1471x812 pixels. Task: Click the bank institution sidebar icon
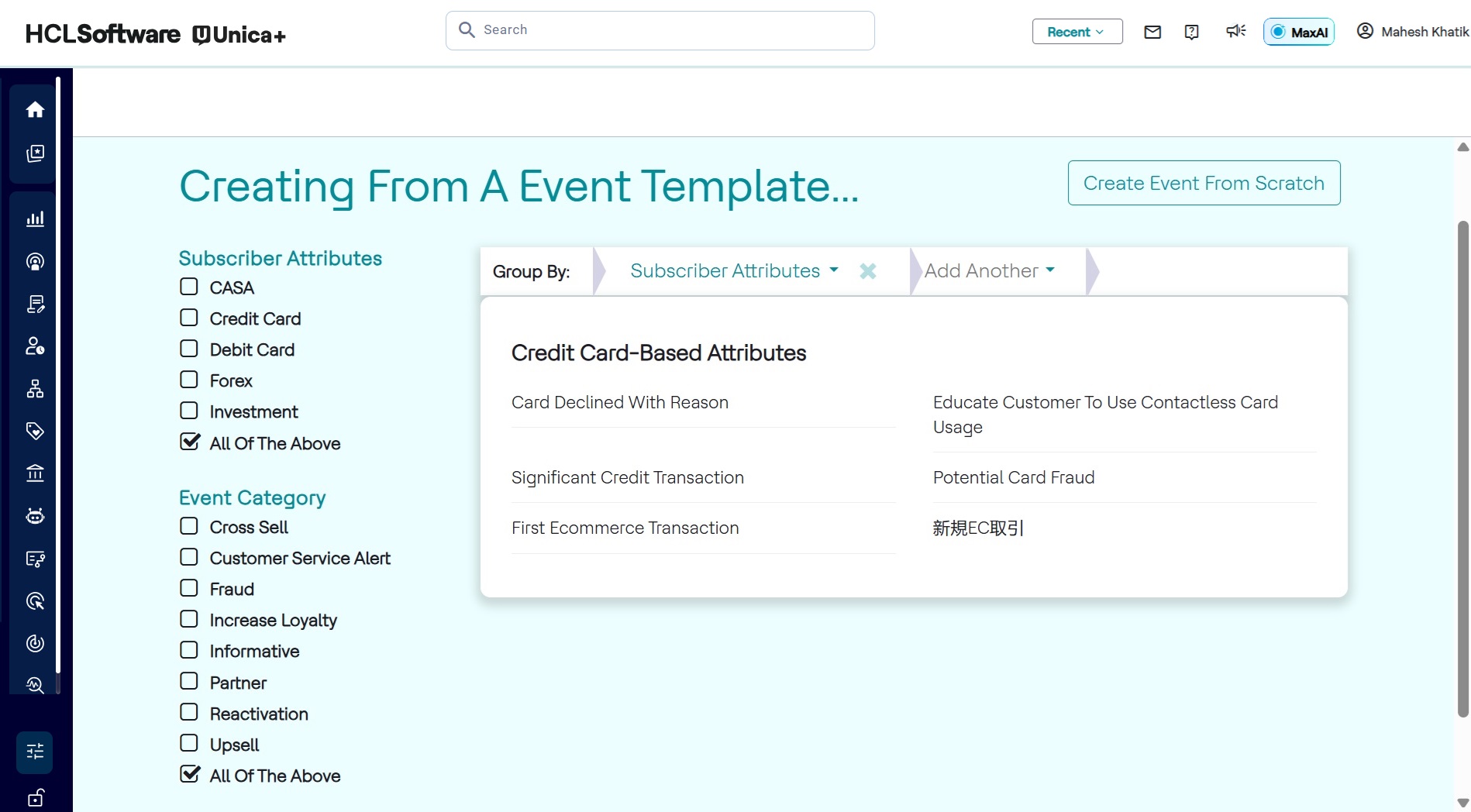point(35,473)
